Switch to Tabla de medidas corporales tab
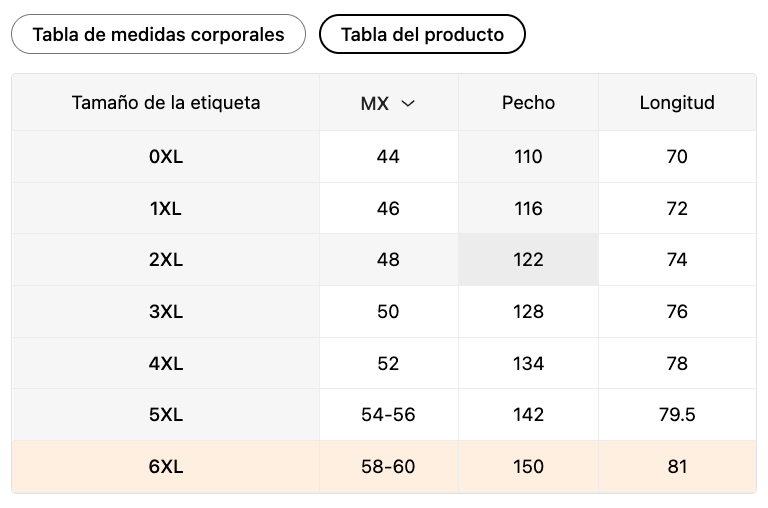This screenshot has width=768, height=508. coord(158,34)
